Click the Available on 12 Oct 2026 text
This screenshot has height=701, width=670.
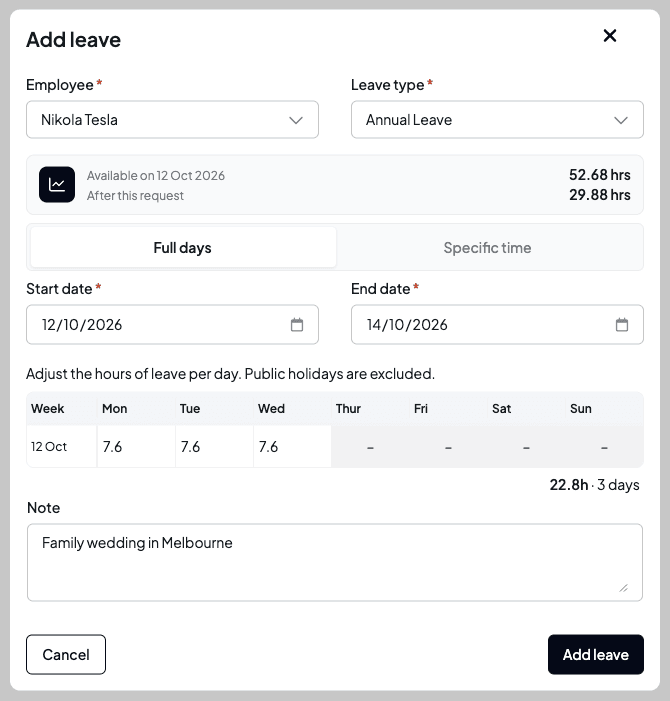tap(156, 176)
